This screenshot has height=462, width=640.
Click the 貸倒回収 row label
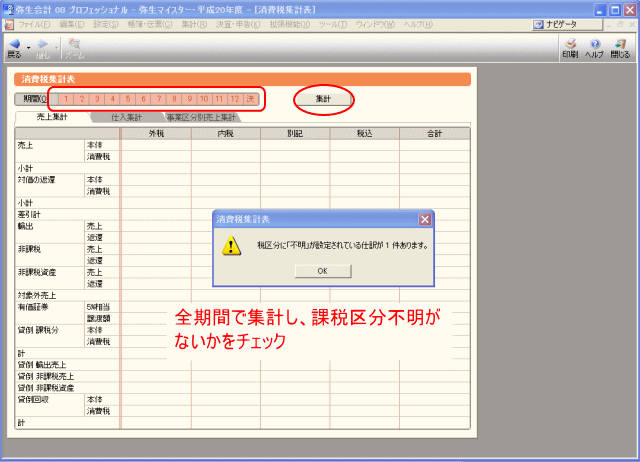point(33,400)
